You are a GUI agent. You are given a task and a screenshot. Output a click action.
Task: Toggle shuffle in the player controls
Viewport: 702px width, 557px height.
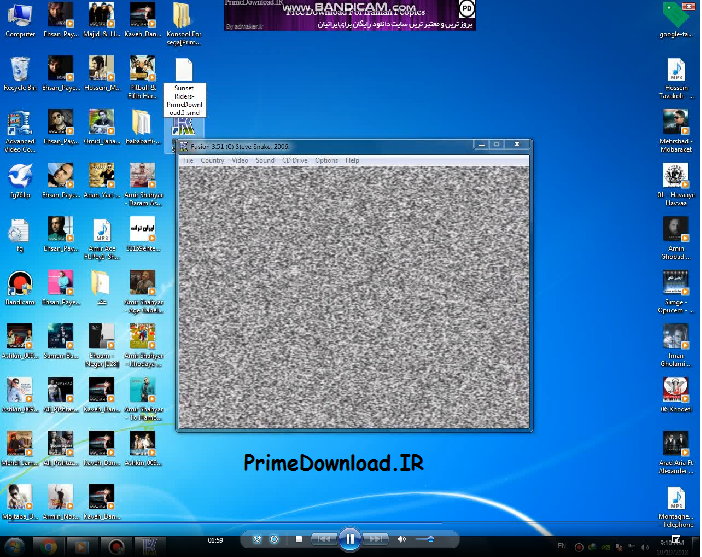257,539
